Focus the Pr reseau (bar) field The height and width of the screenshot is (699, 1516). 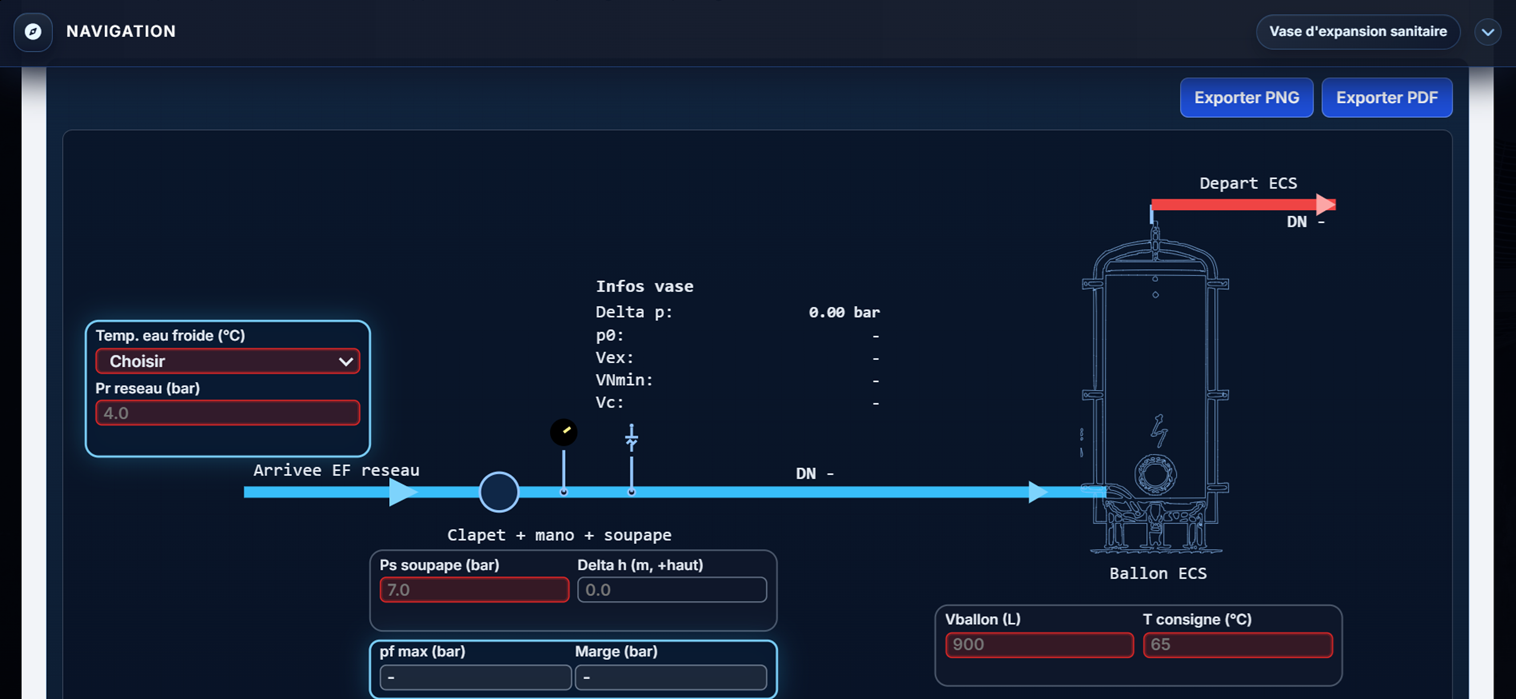coord(228,413)
